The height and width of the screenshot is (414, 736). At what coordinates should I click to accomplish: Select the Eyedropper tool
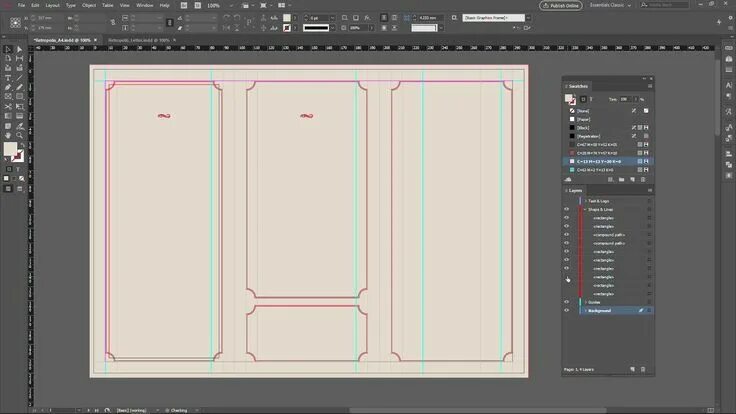[x=19, y=126]
